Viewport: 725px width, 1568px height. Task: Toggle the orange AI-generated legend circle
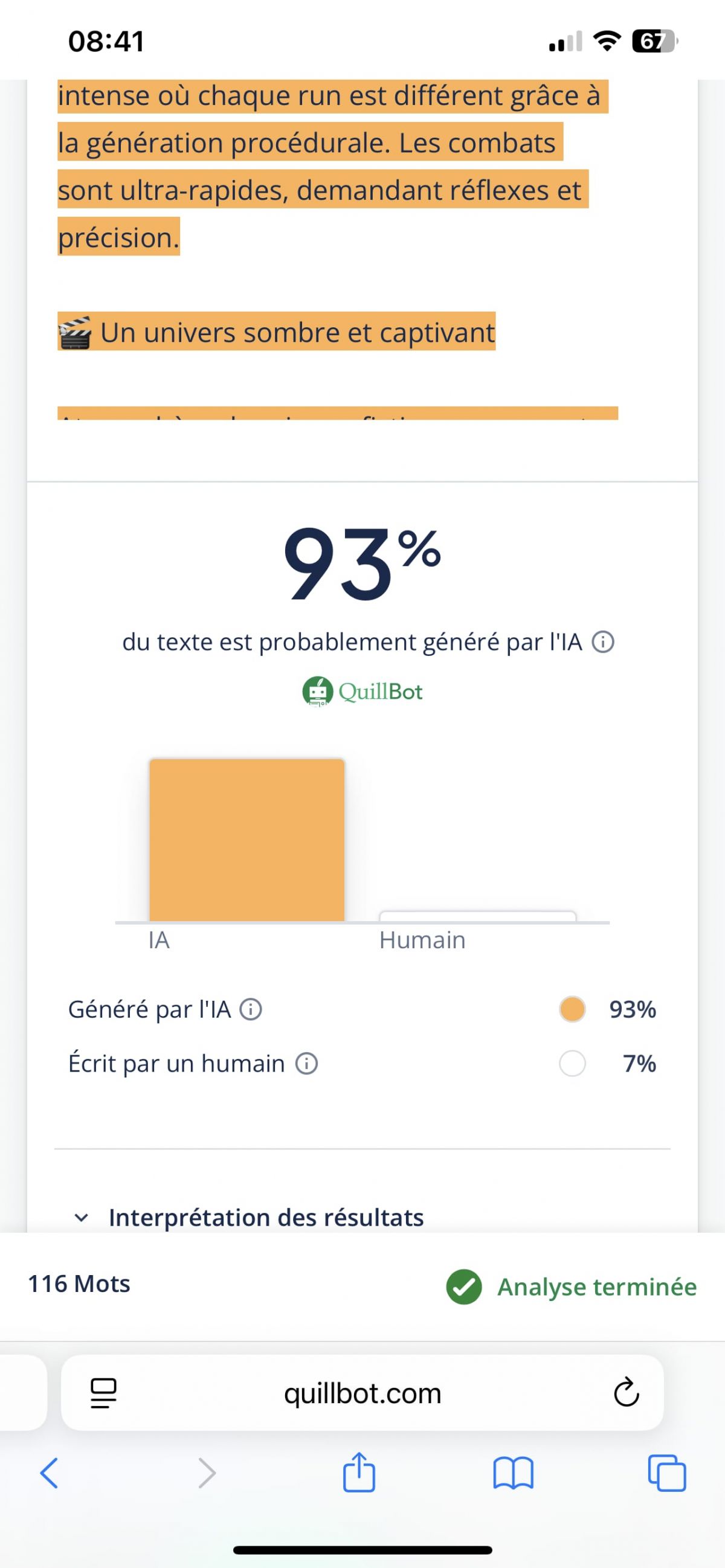pos(572,1009)
